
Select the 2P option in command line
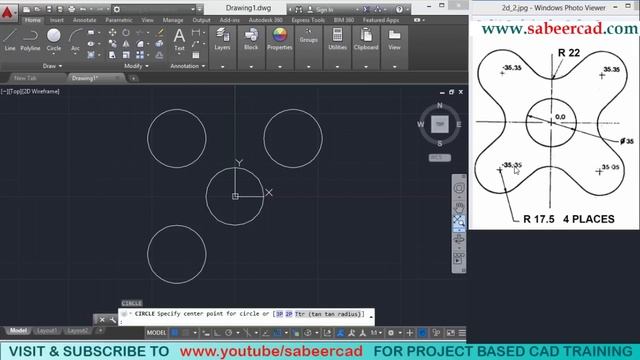[289, 314]
